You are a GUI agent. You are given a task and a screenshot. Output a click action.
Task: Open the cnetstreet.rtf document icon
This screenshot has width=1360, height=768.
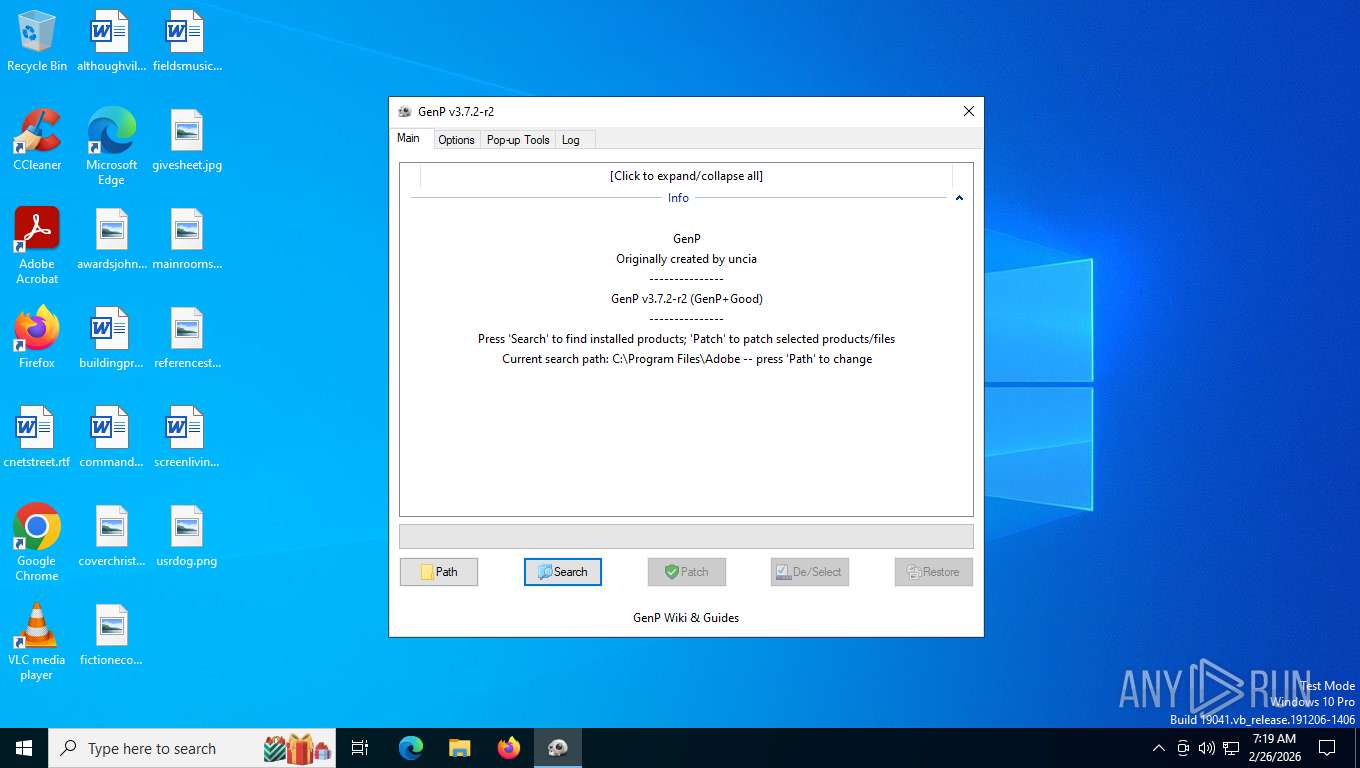click(37, 437)
